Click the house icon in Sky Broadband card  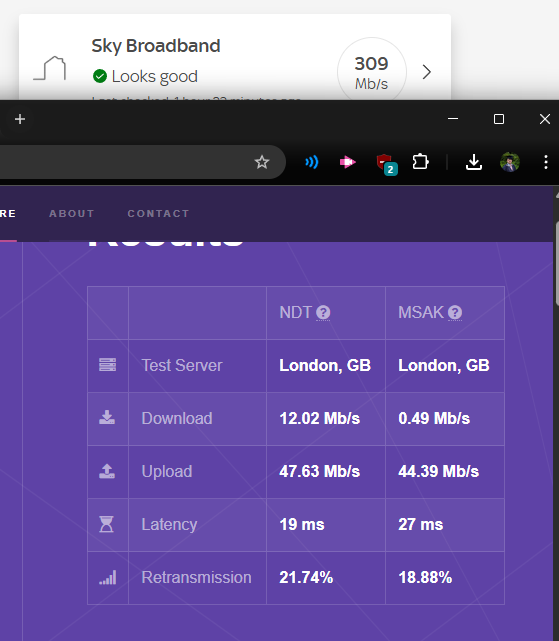(50, 68)
